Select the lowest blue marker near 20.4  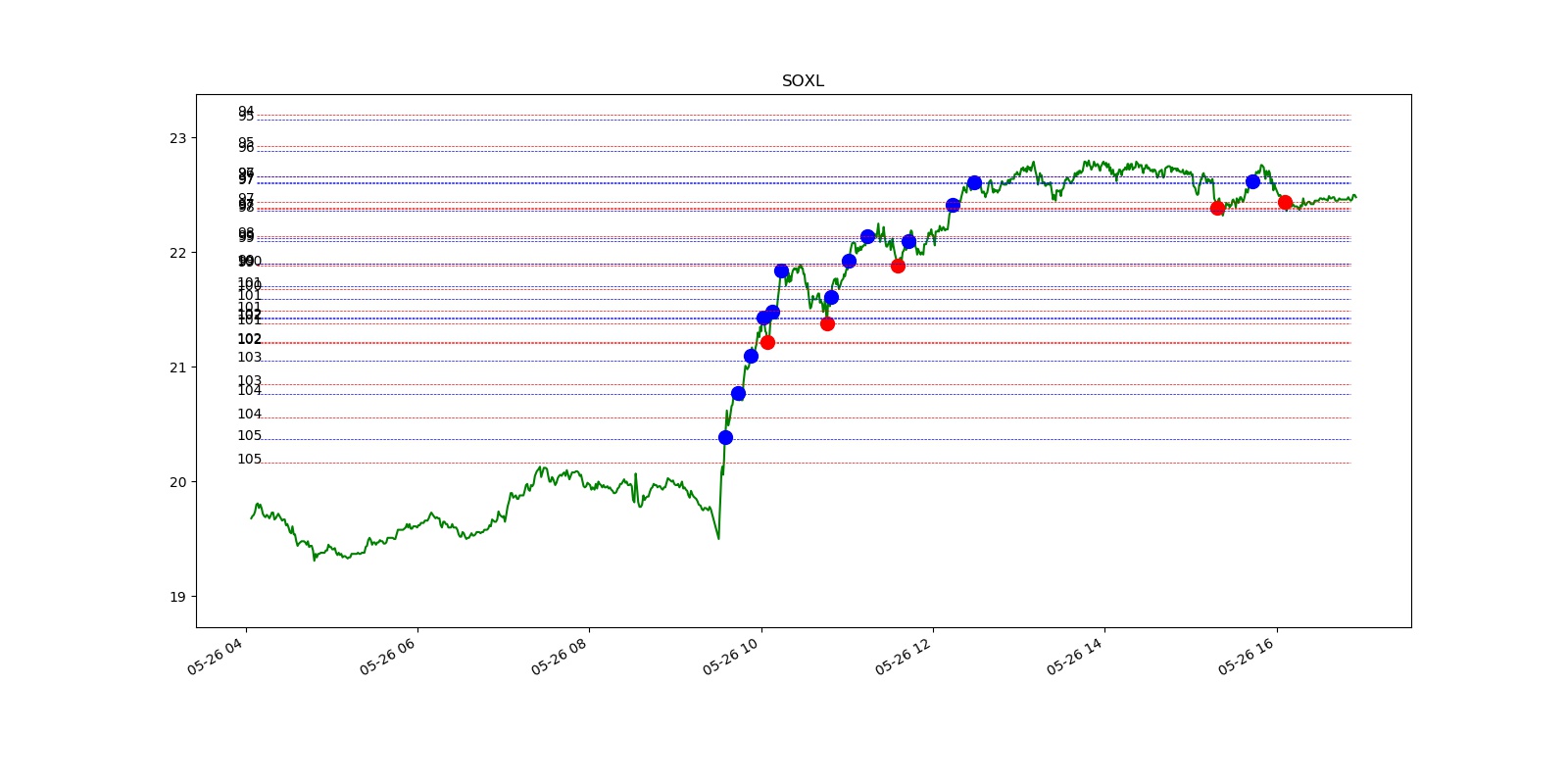tap(725, 437)
